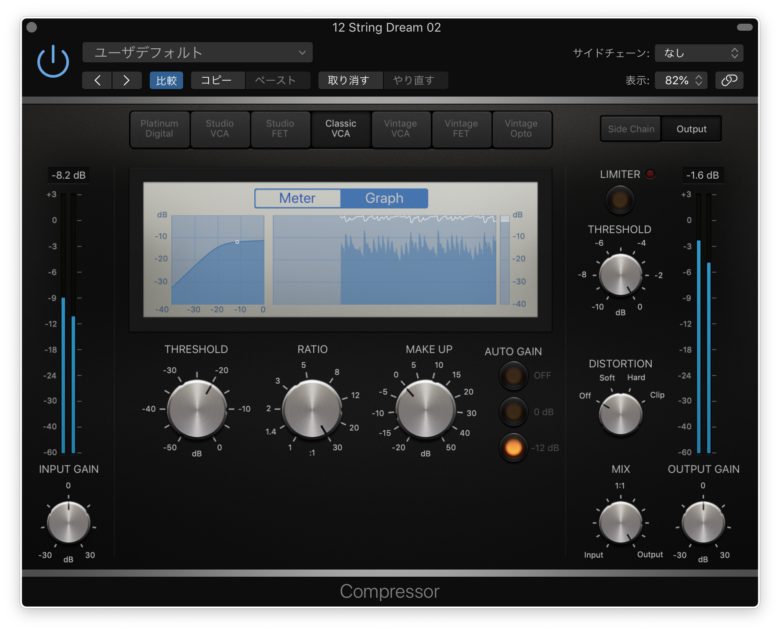
Task: Click the -1.6 dB output level readout
Action: tap(702, 175)
